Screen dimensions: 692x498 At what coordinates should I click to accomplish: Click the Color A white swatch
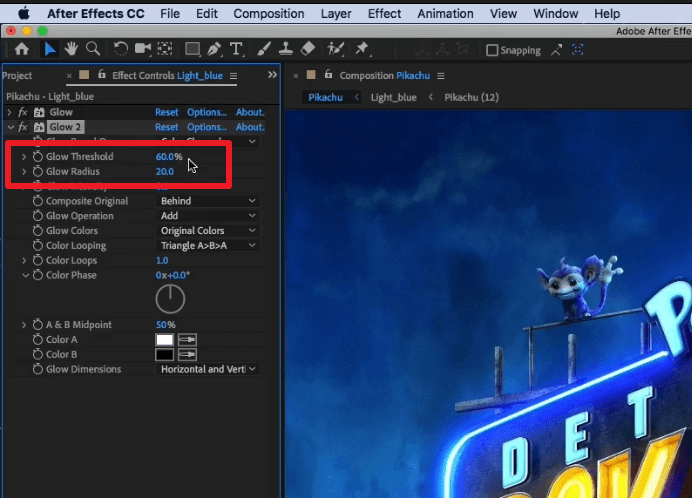click(165, 340)
